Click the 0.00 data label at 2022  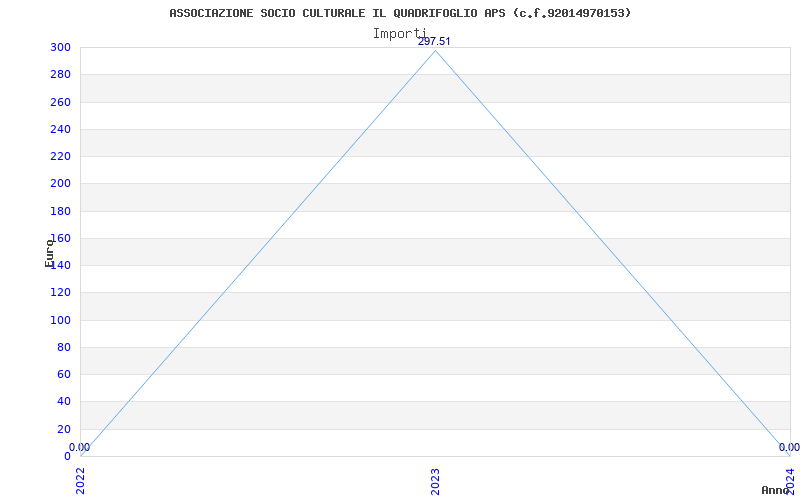pos(80,447)
